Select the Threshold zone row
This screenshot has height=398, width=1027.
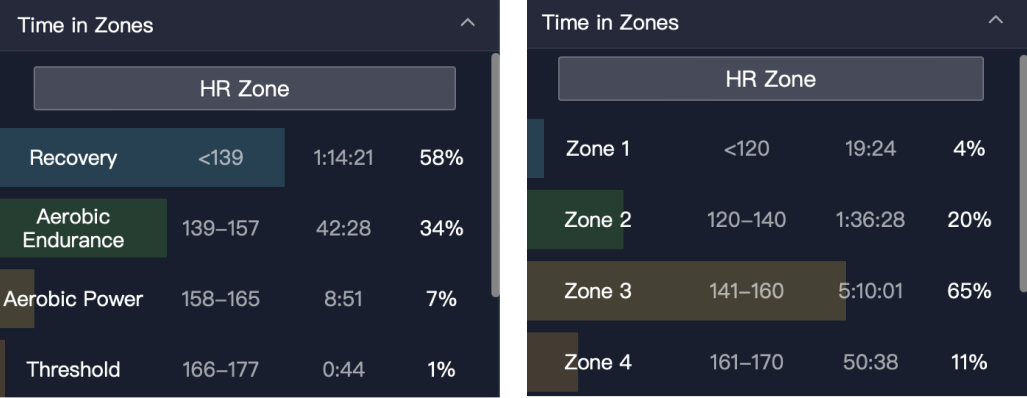tap(244, 369)
